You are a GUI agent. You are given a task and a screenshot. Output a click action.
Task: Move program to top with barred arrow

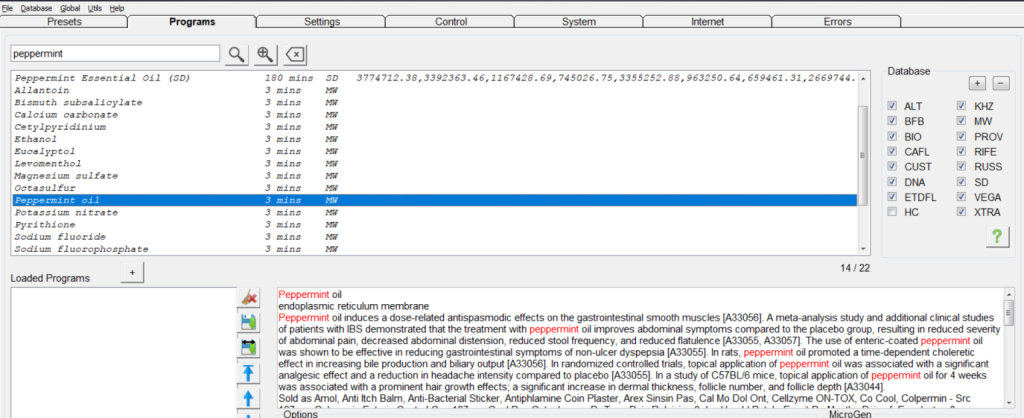[248, 374]
